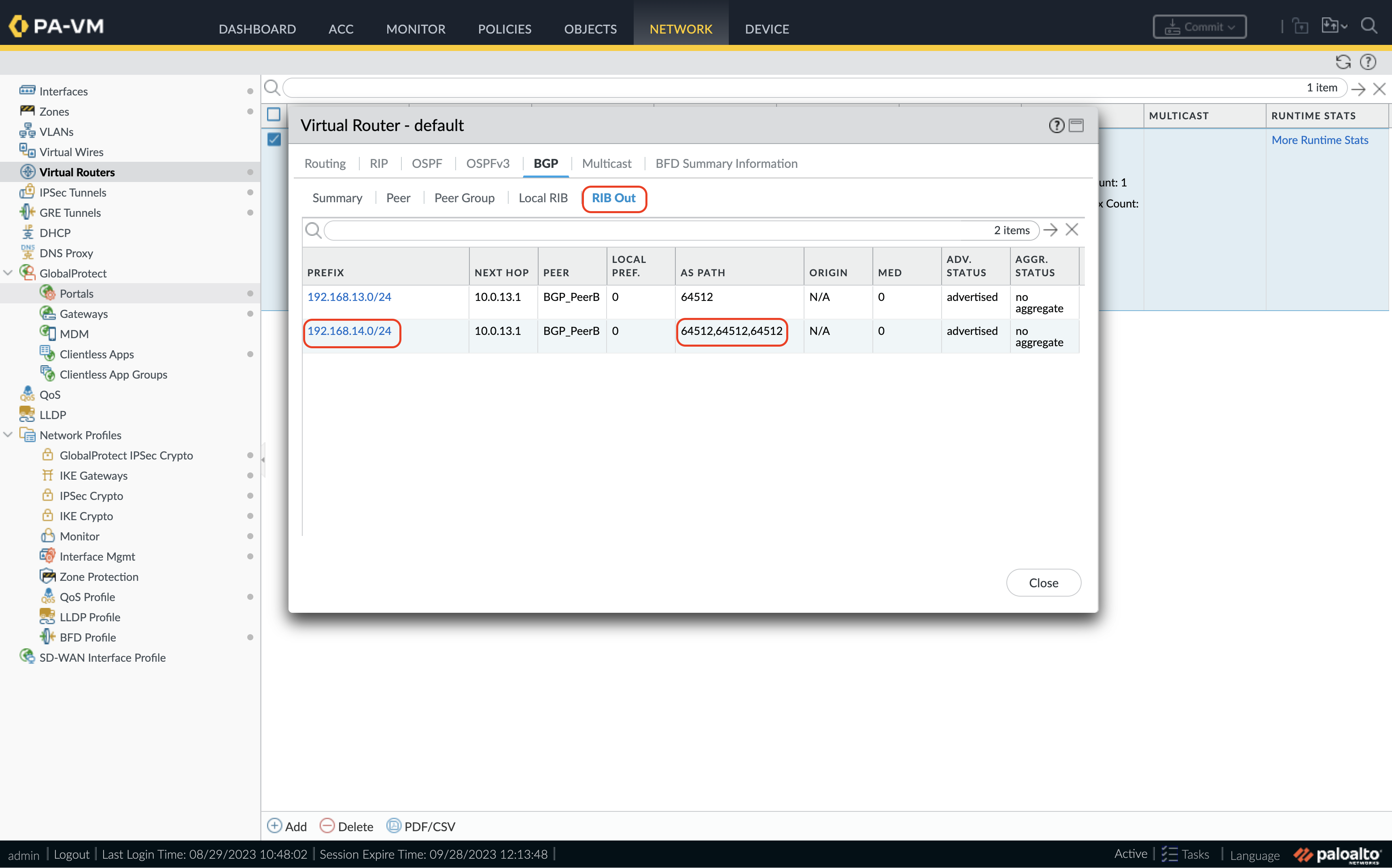Click the Interfaces icon in the sidebar
Viewport: 1392px width, 868px height.
point(27,91)
